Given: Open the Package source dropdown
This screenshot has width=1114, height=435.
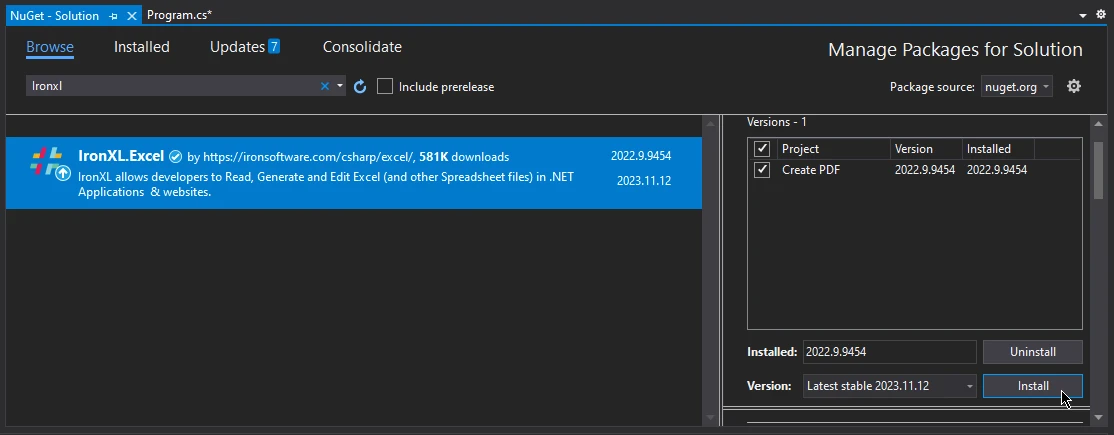Looking at the screenshot, I should [x=1016, y=87].
